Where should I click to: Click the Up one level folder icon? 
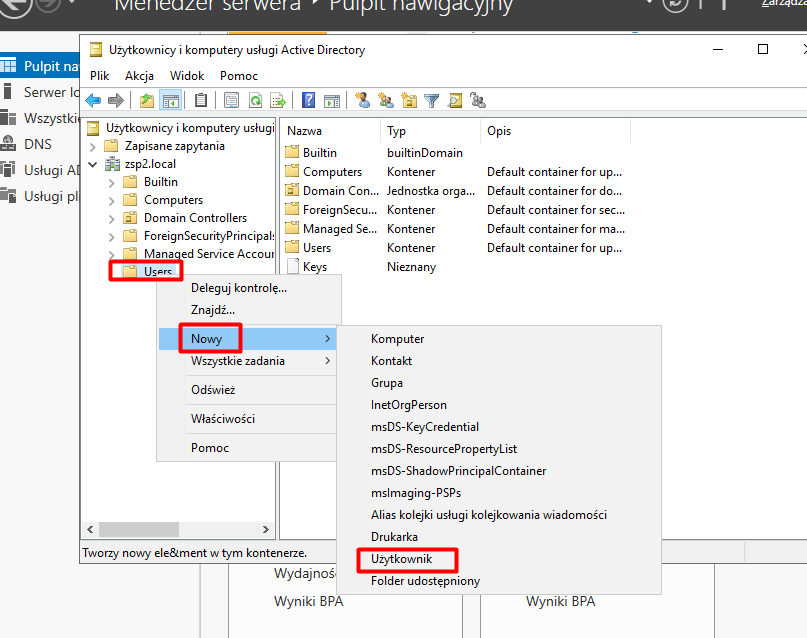147,100
